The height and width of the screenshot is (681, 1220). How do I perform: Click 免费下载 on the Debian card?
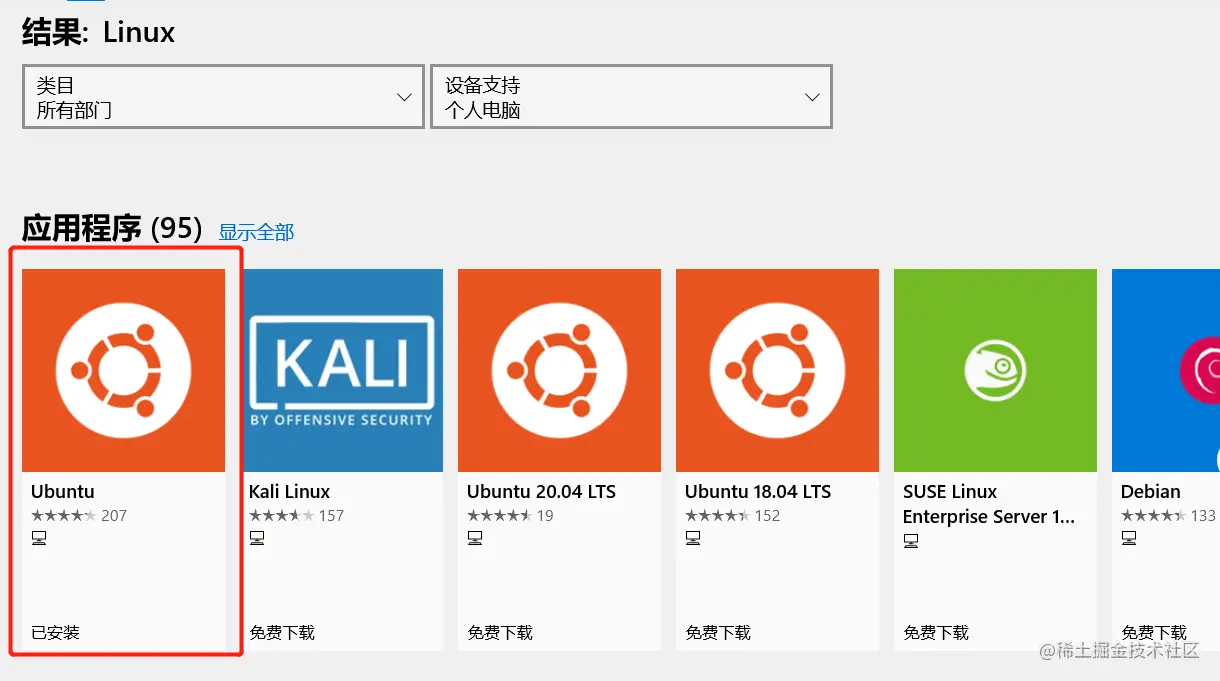(x=1154, y=633)
